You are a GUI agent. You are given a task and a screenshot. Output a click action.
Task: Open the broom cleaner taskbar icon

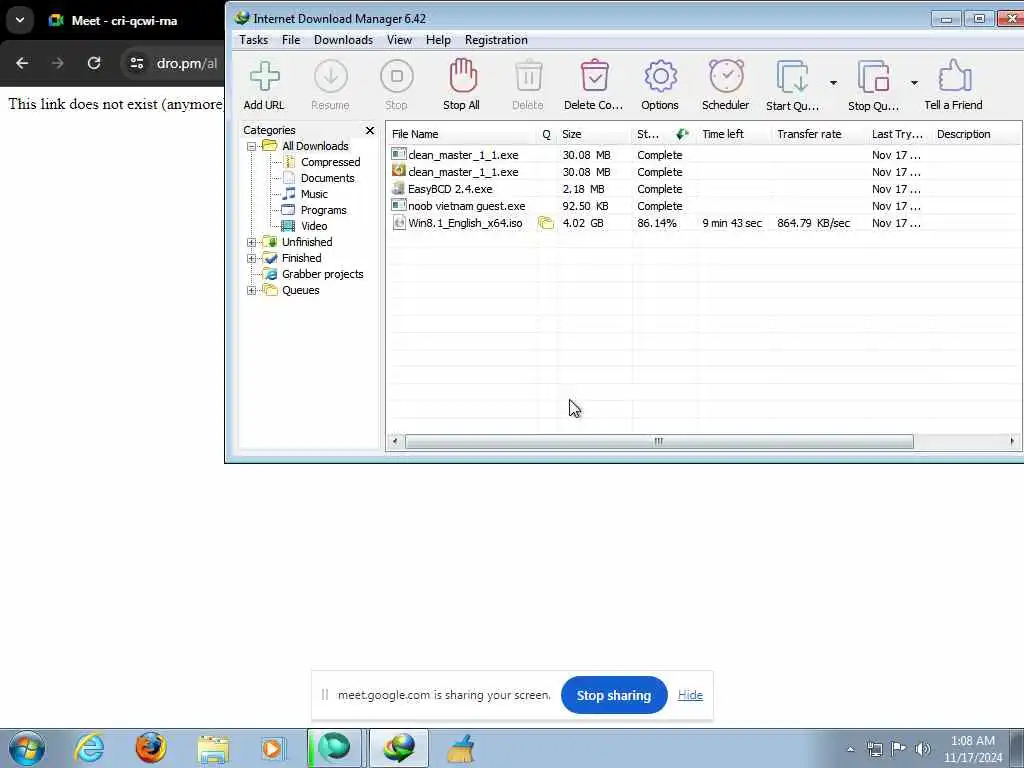click(461, 748)
